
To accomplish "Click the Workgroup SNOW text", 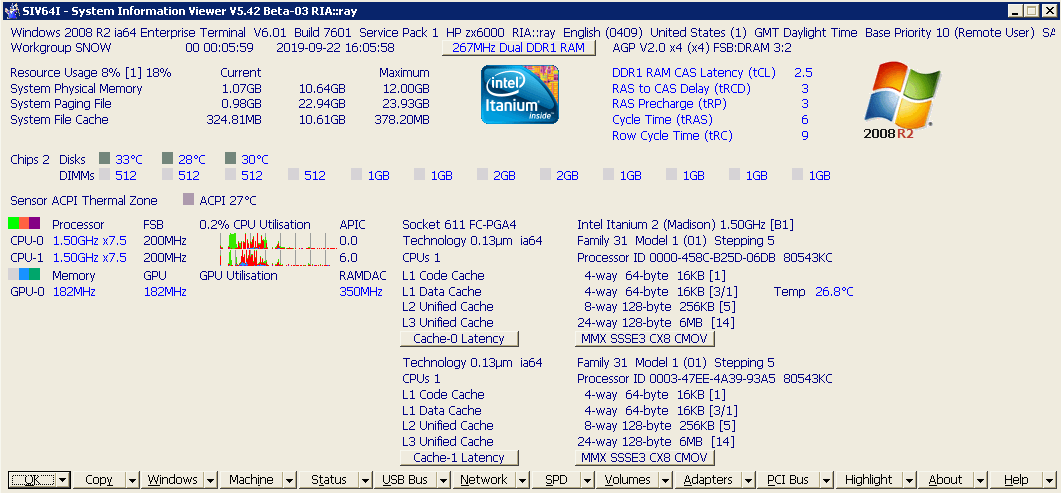I will point(61,48).
